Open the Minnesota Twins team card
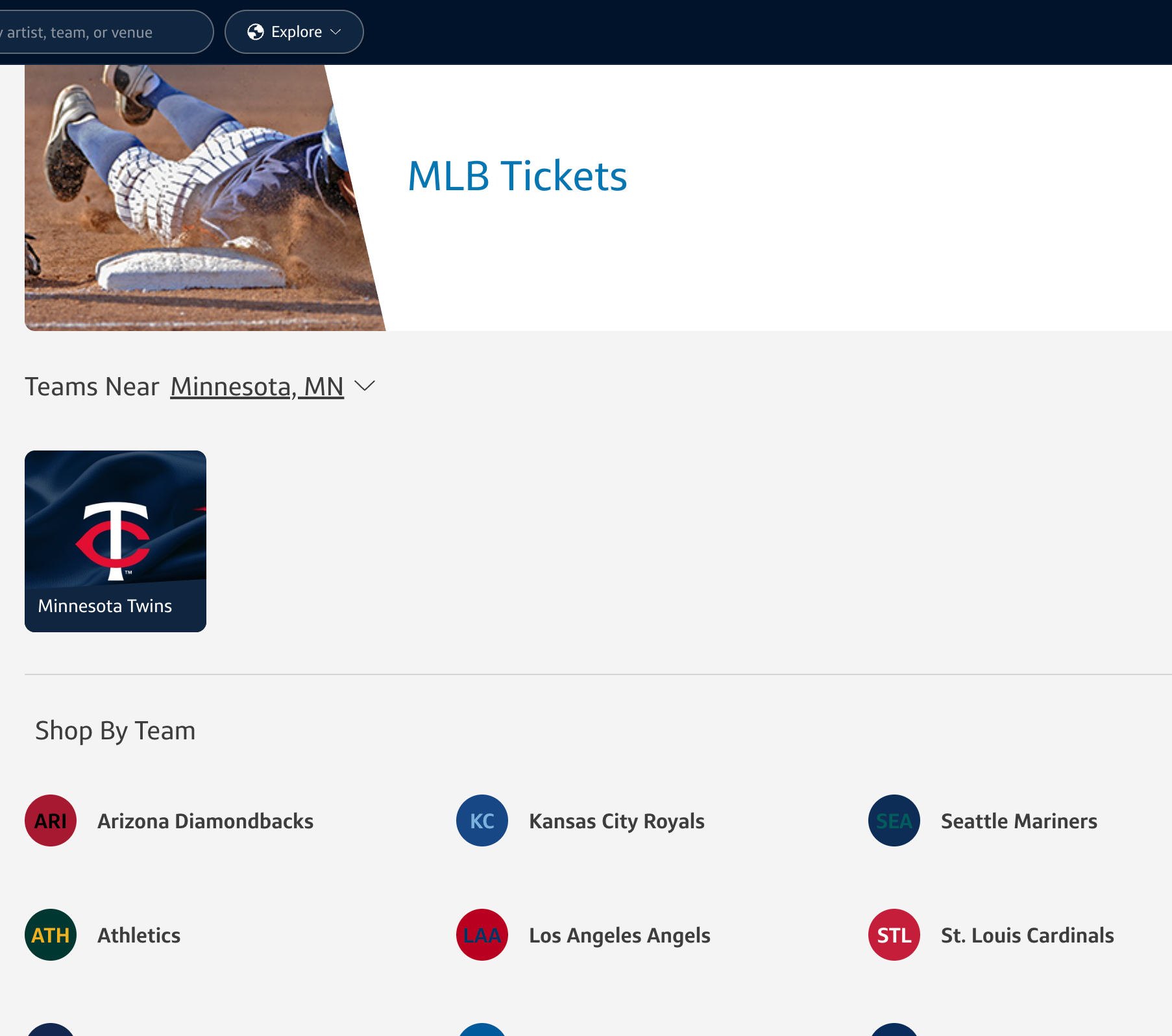Viewport: 1172px width, 1036px height. (116, 541)
